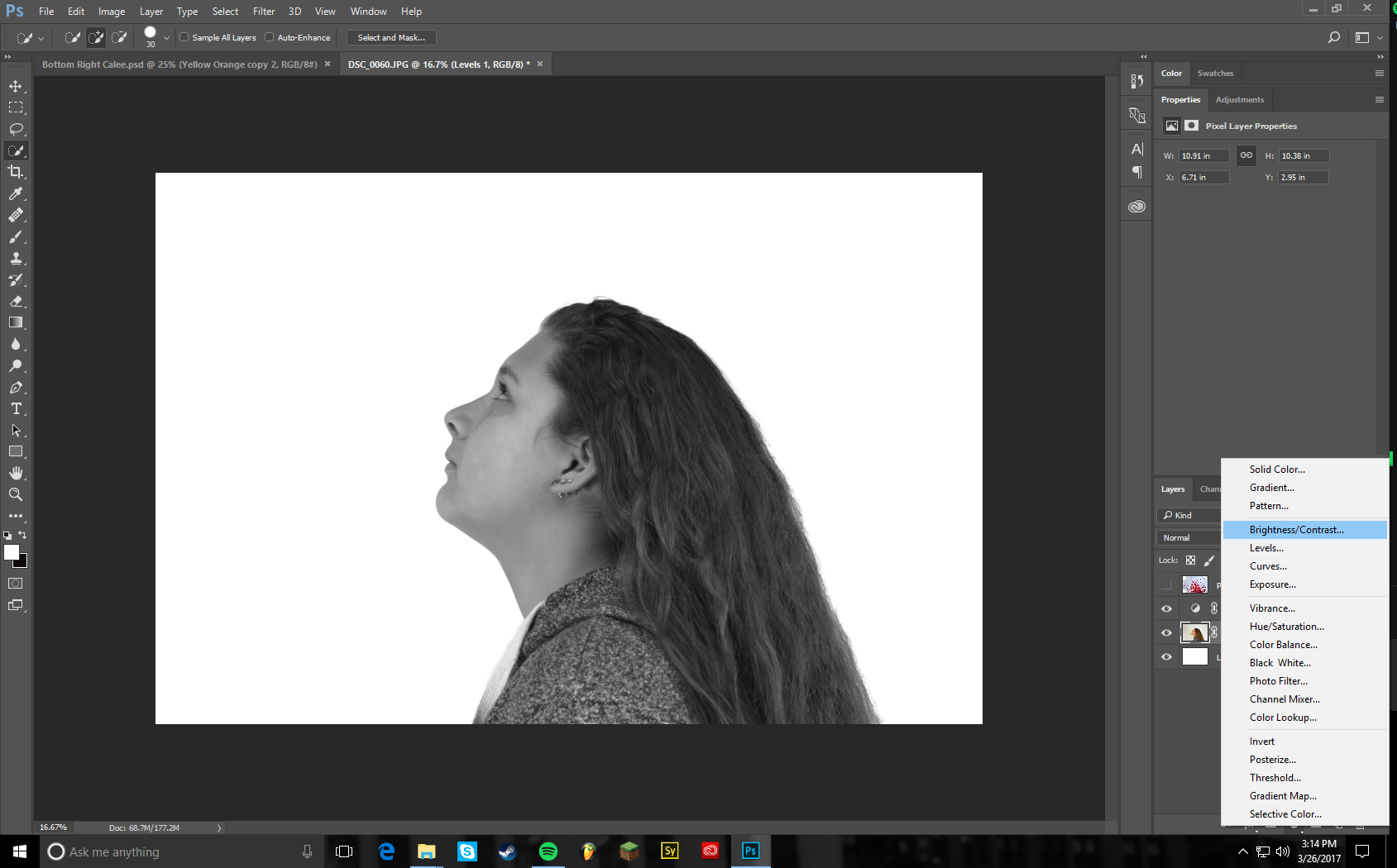This screenshot has width=1397, height=868.
Task: Toggle Quick Mask mode
Action: 16,583
